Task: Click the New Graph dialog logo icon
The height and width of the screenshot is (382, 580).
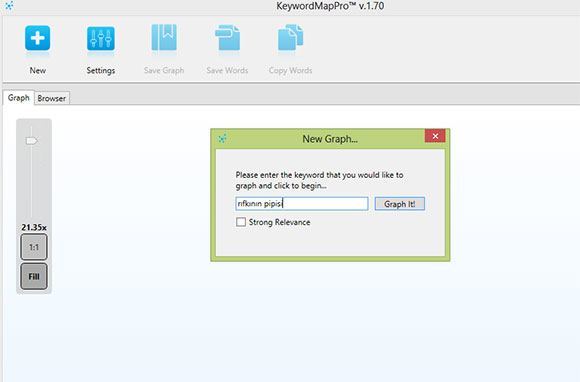Action: [x=222, y=139]
